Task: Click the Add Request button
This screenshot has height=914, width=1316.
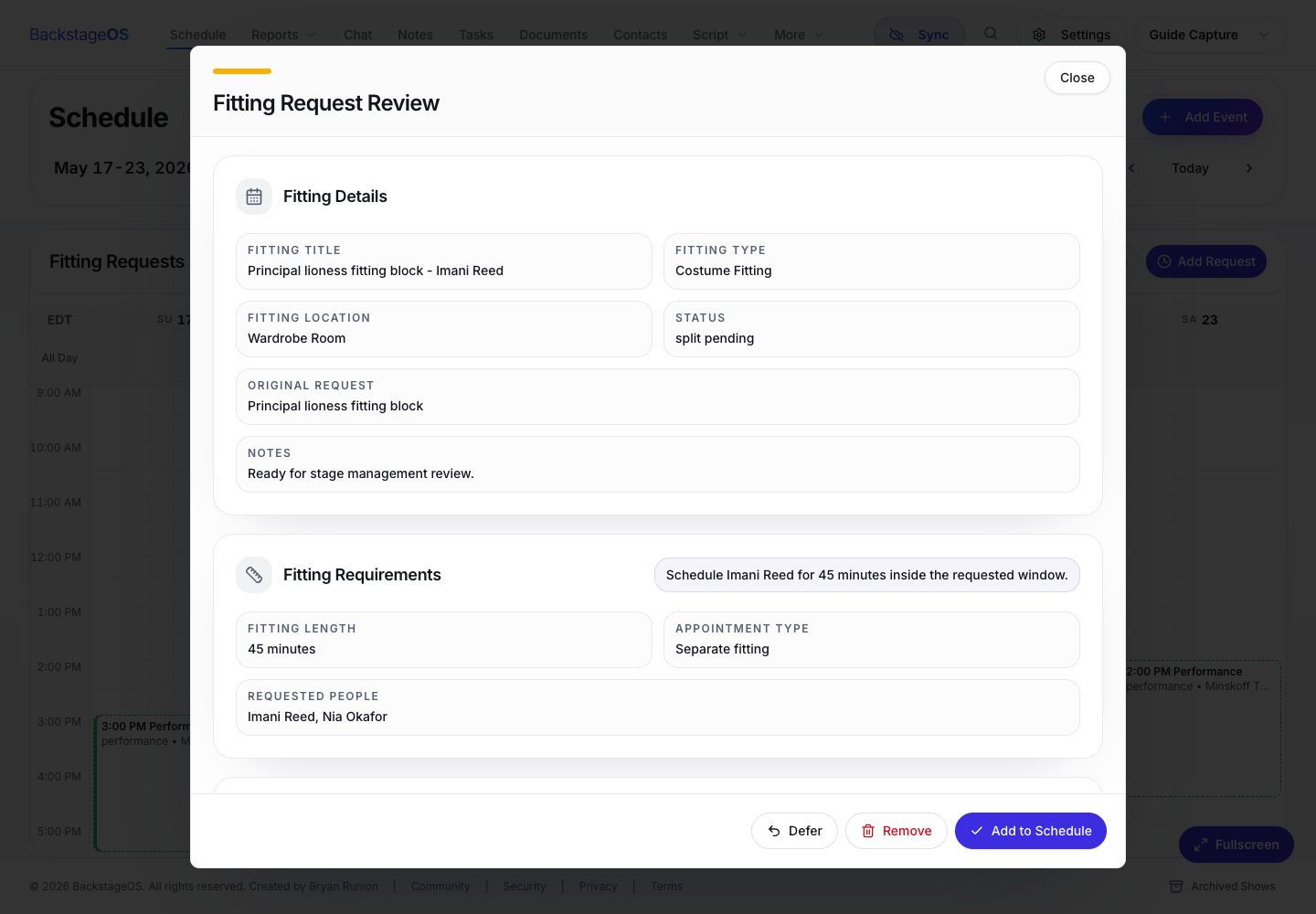Action: point(1206,261)
